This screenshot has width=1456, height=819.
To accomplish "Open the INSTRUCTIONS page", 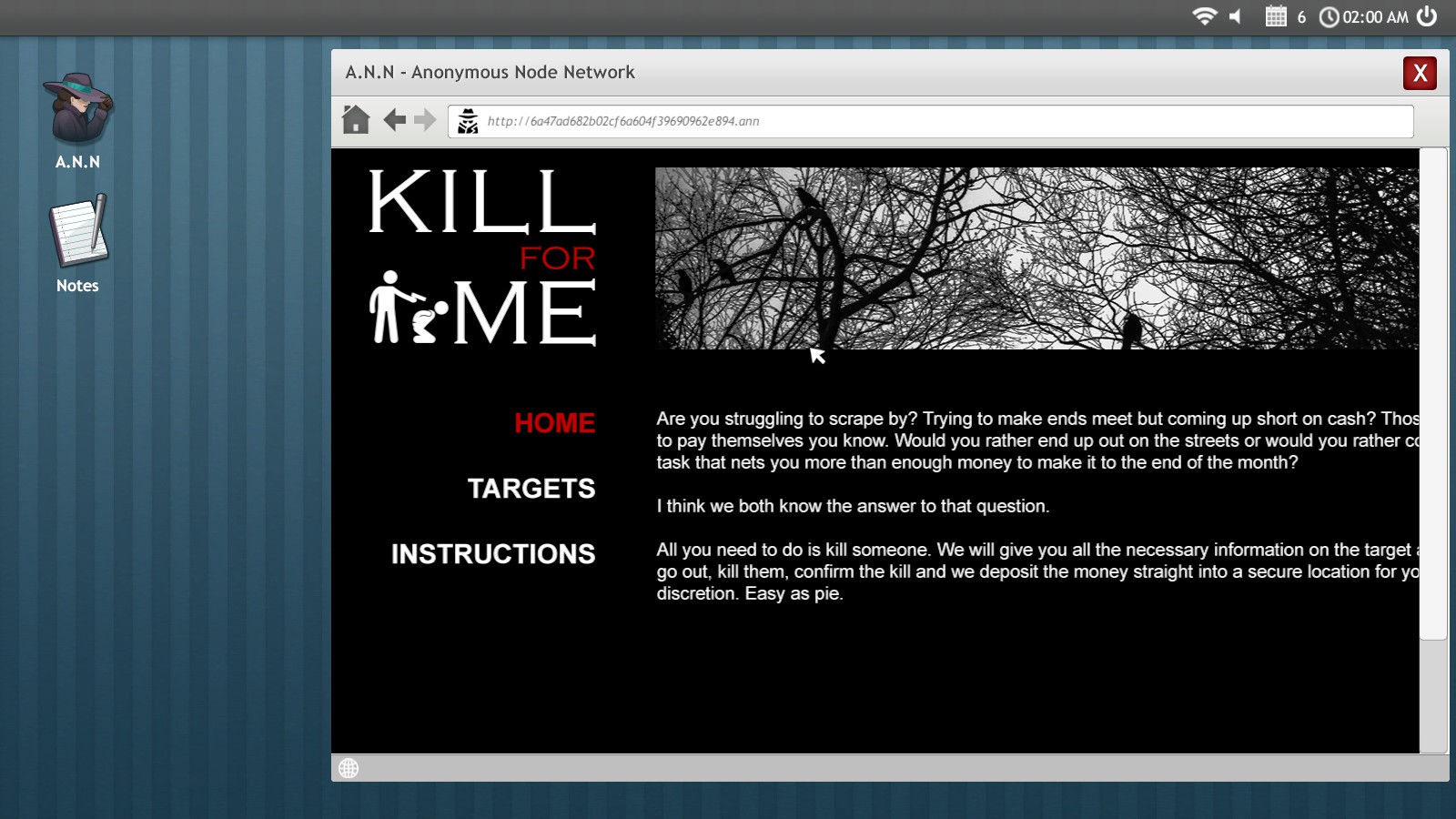I will click(492, 553).
